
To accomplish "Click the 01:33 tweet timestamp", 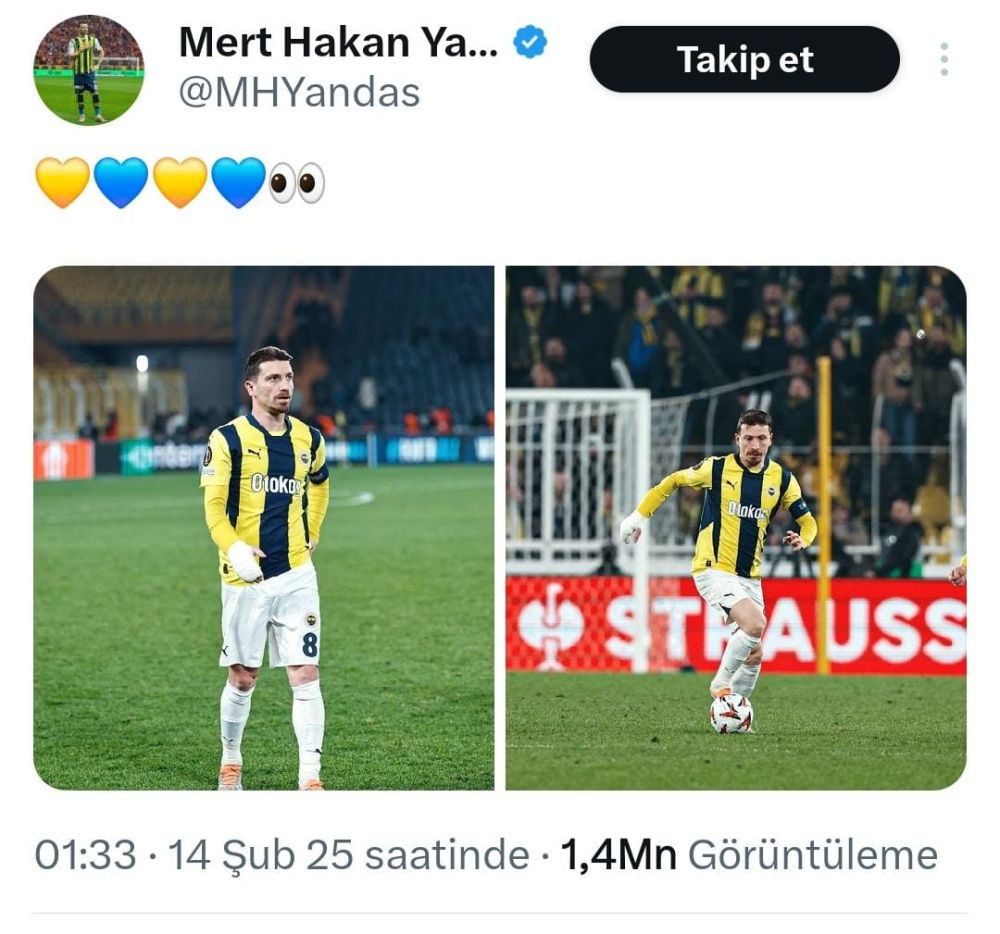I will click(x=85, y=854).
